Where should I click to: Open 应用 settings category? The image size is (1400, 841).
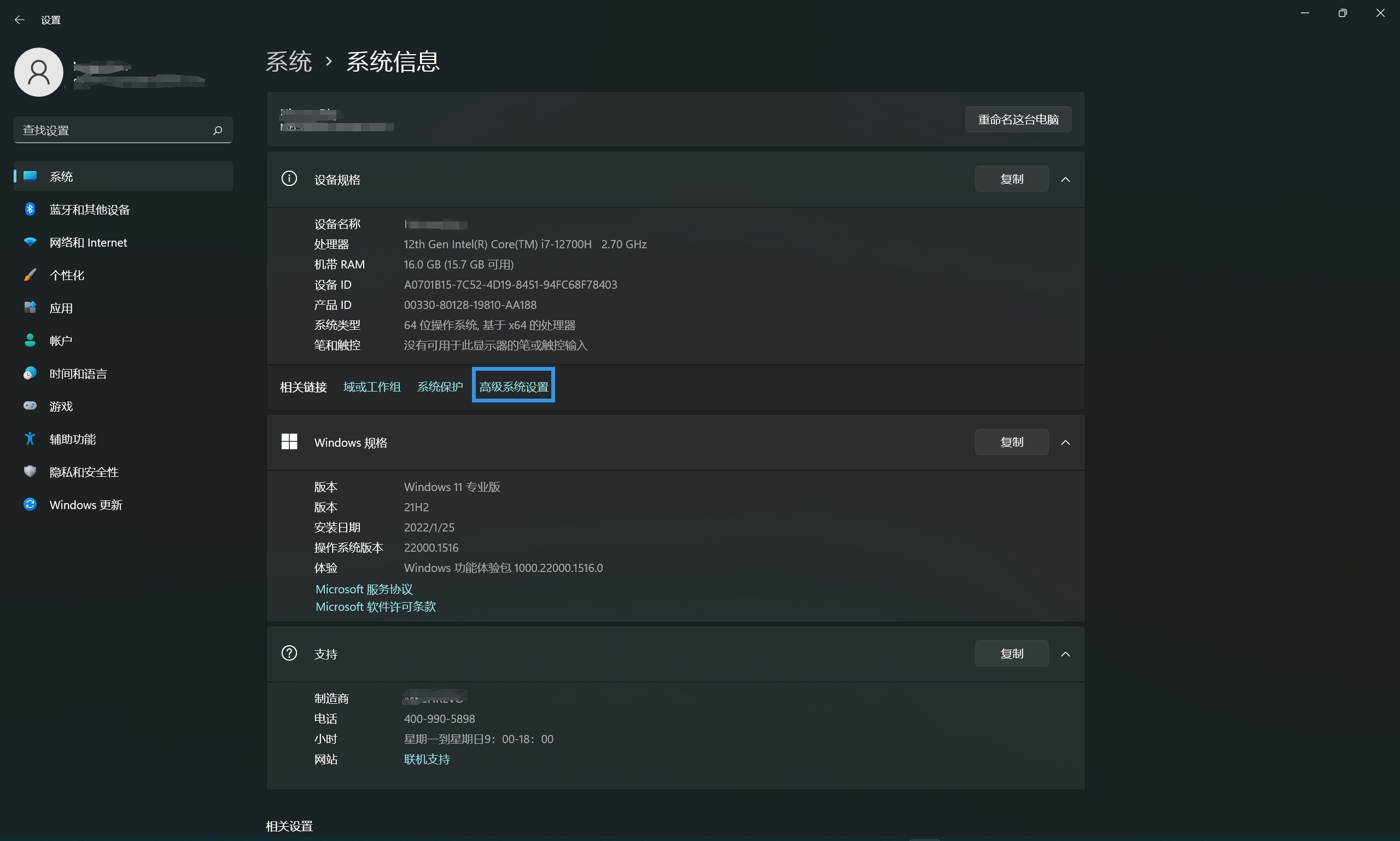coord(61,308)
